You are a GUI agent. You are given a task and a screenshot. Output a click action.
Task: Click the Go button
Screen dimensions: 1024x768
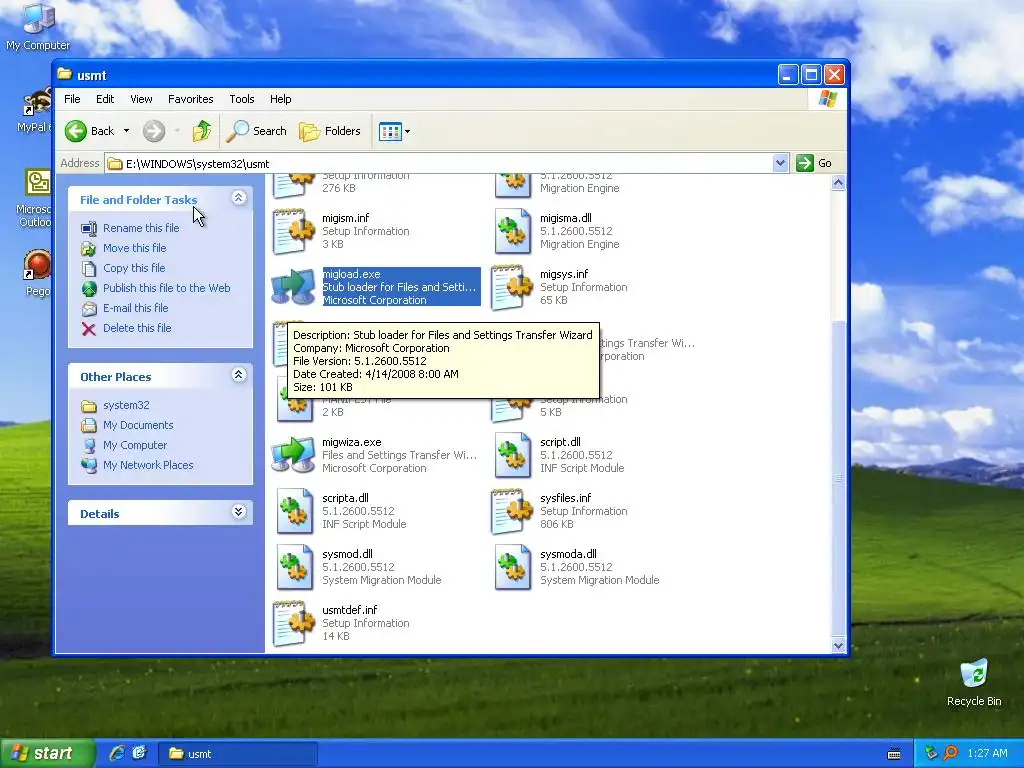pos(814,163)
